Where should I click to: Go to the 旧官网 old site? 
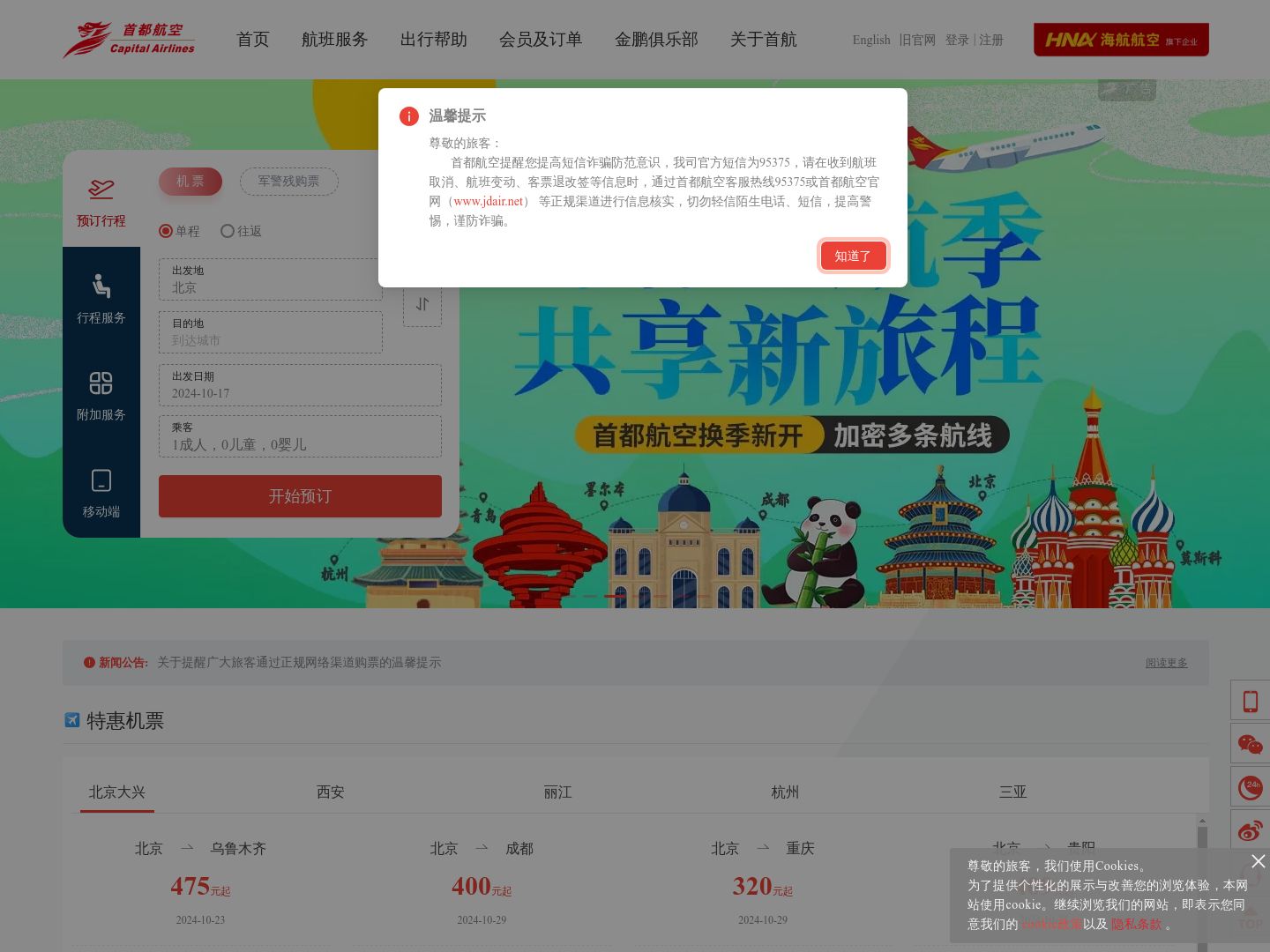(x=918, y=40)
